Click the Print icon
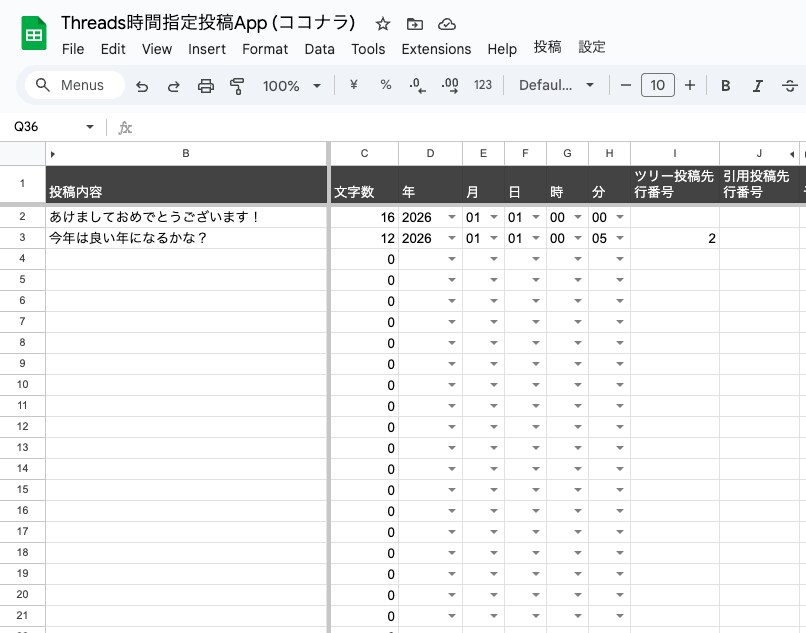806x633 pixels. (x=206, y=86)
